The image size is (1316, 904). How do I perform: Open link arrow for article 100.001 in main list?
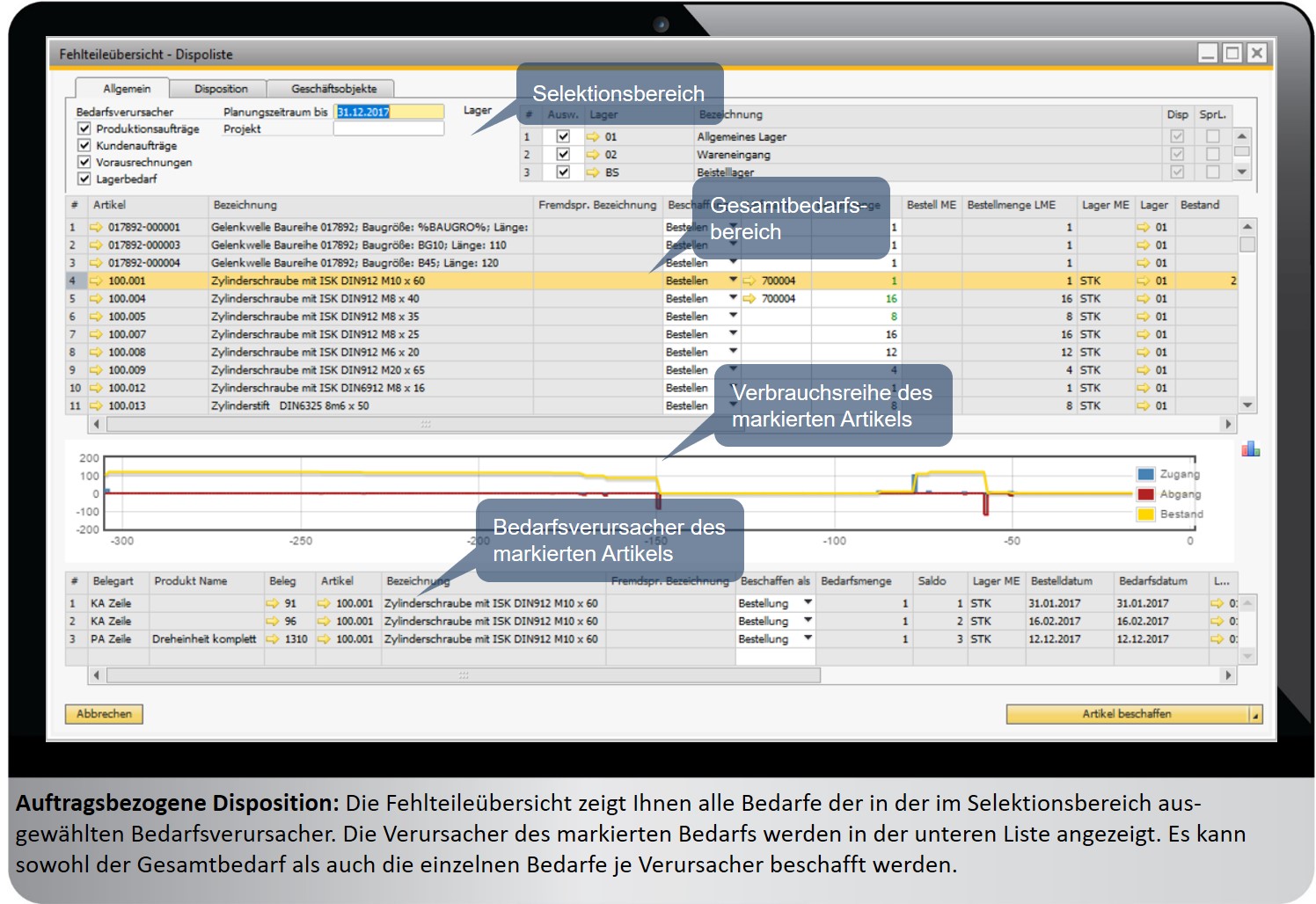97,281
